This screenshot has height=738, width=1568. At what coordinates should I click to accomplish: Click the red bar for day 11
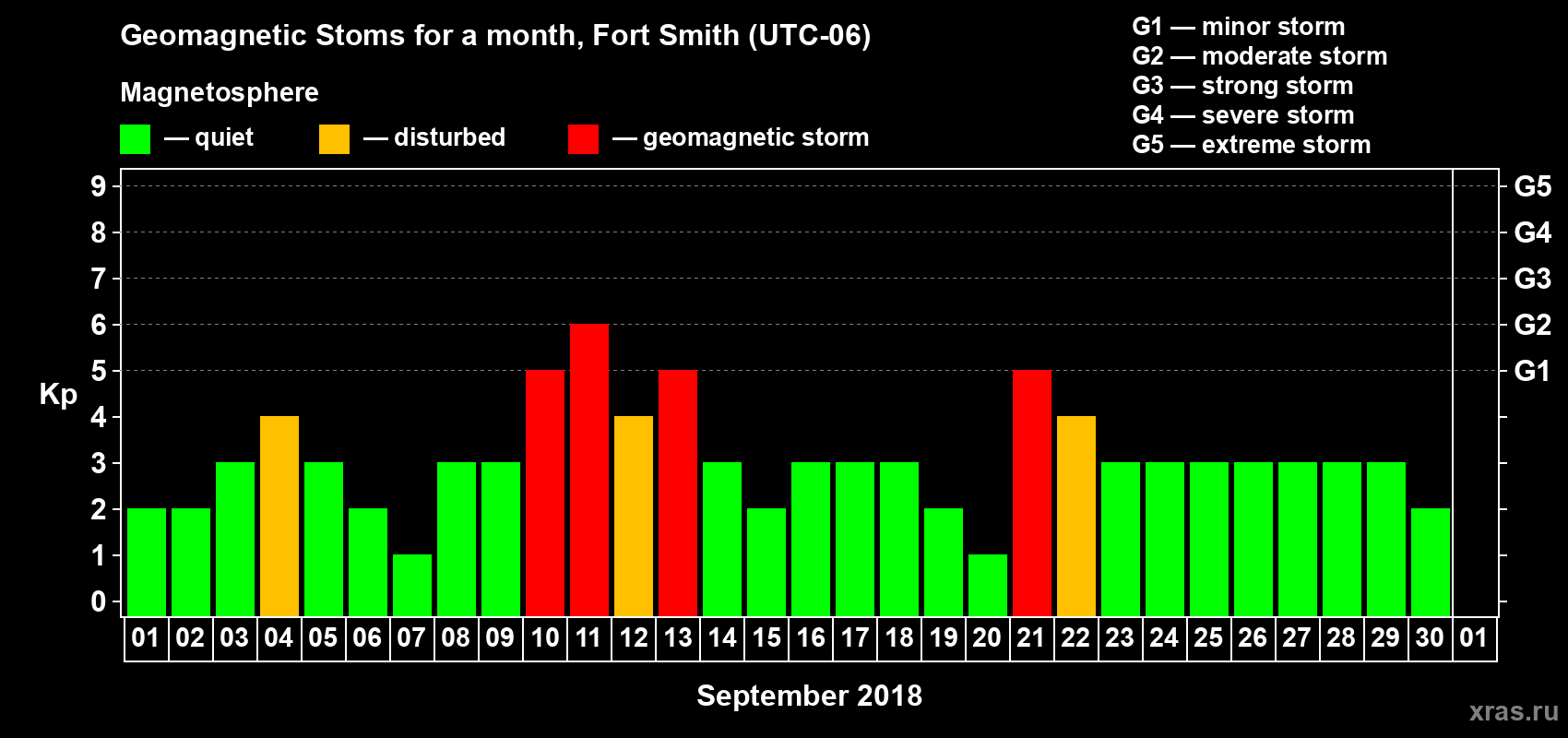[589, 470]
